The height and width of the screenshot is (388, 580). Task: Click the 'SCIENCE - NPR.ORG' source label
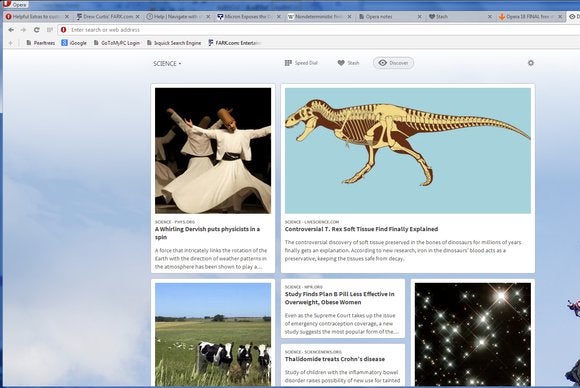304,287
